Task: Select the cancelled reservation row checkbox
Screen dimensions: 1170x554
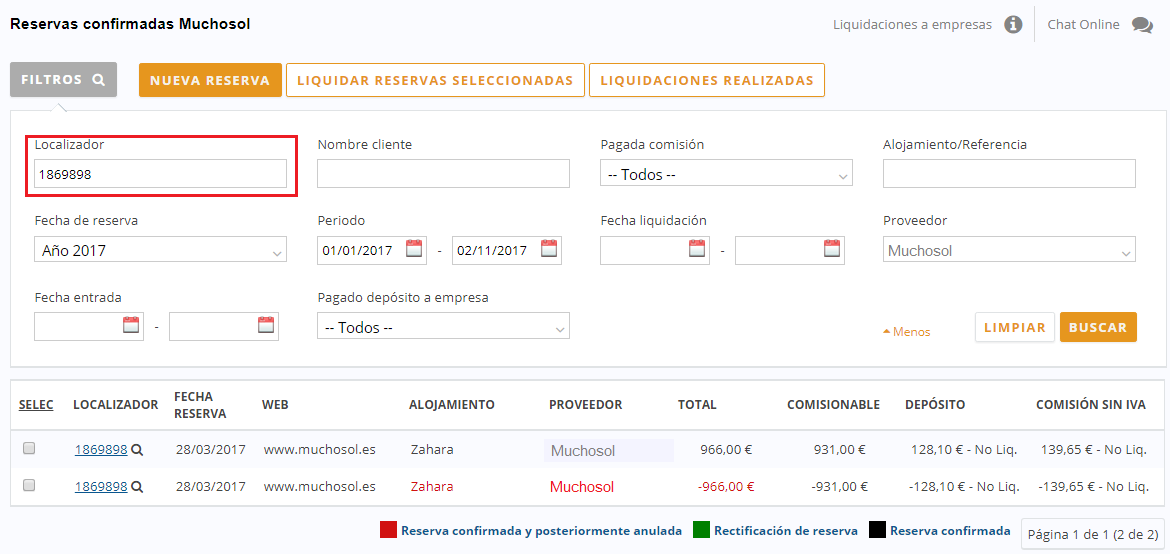Action: (x=29, y=485)
